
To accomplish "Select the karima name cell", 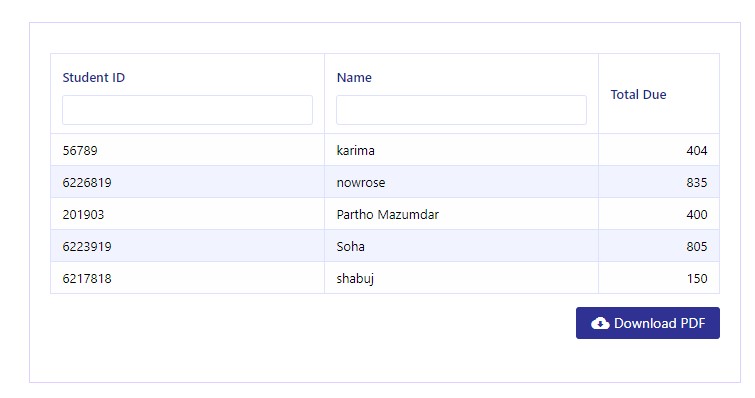I will click(x=461, y=150).
